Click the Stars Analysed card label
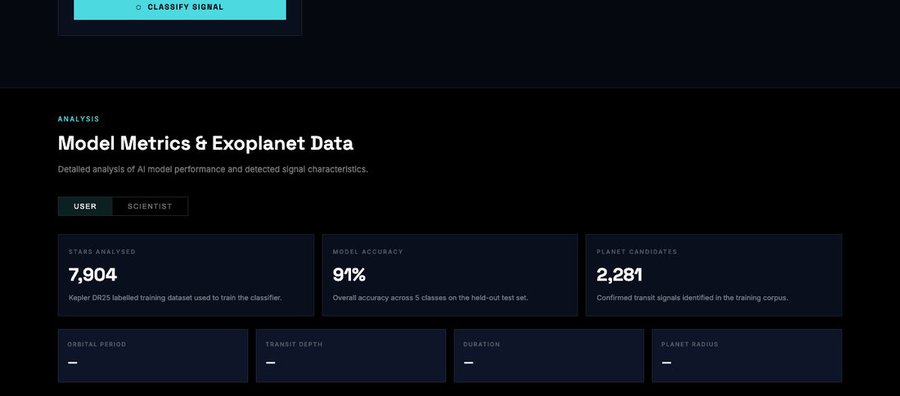The image size is (900, 396). [102, 252]
